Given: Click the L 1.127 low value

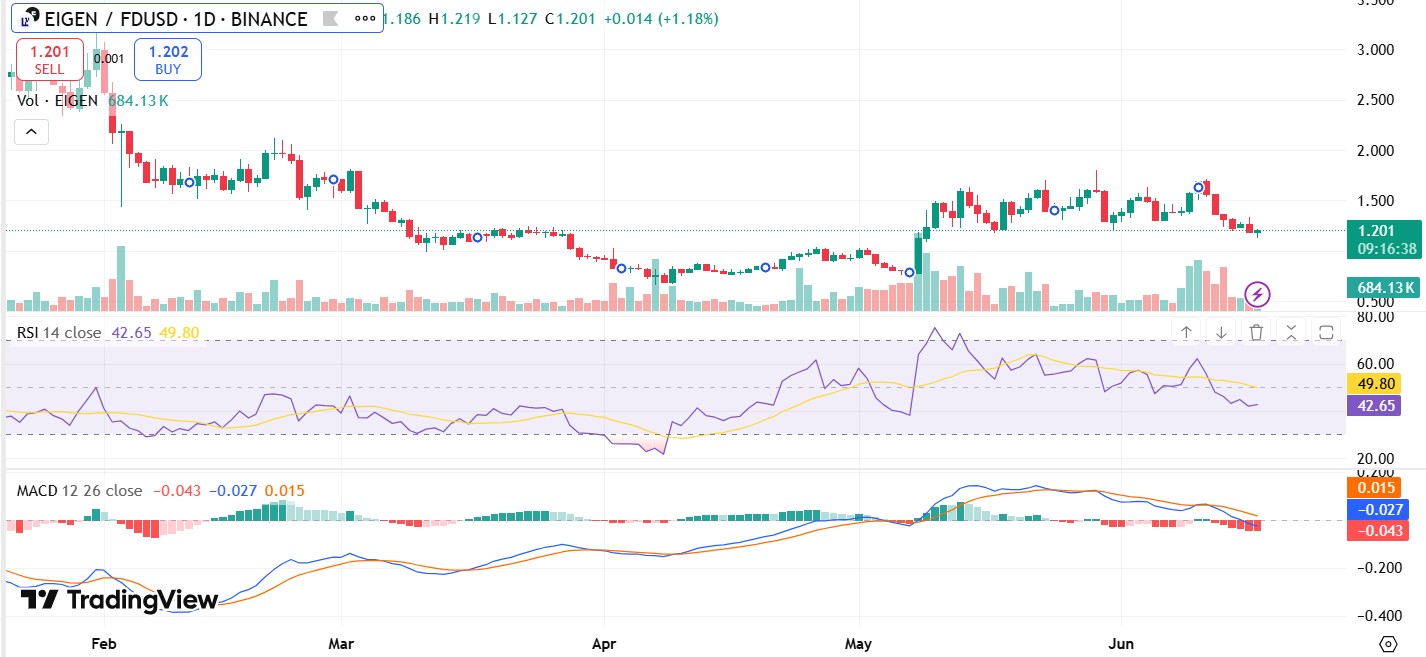Looking at the screenshot, I should pyautogui.click(x=512, y=19).
